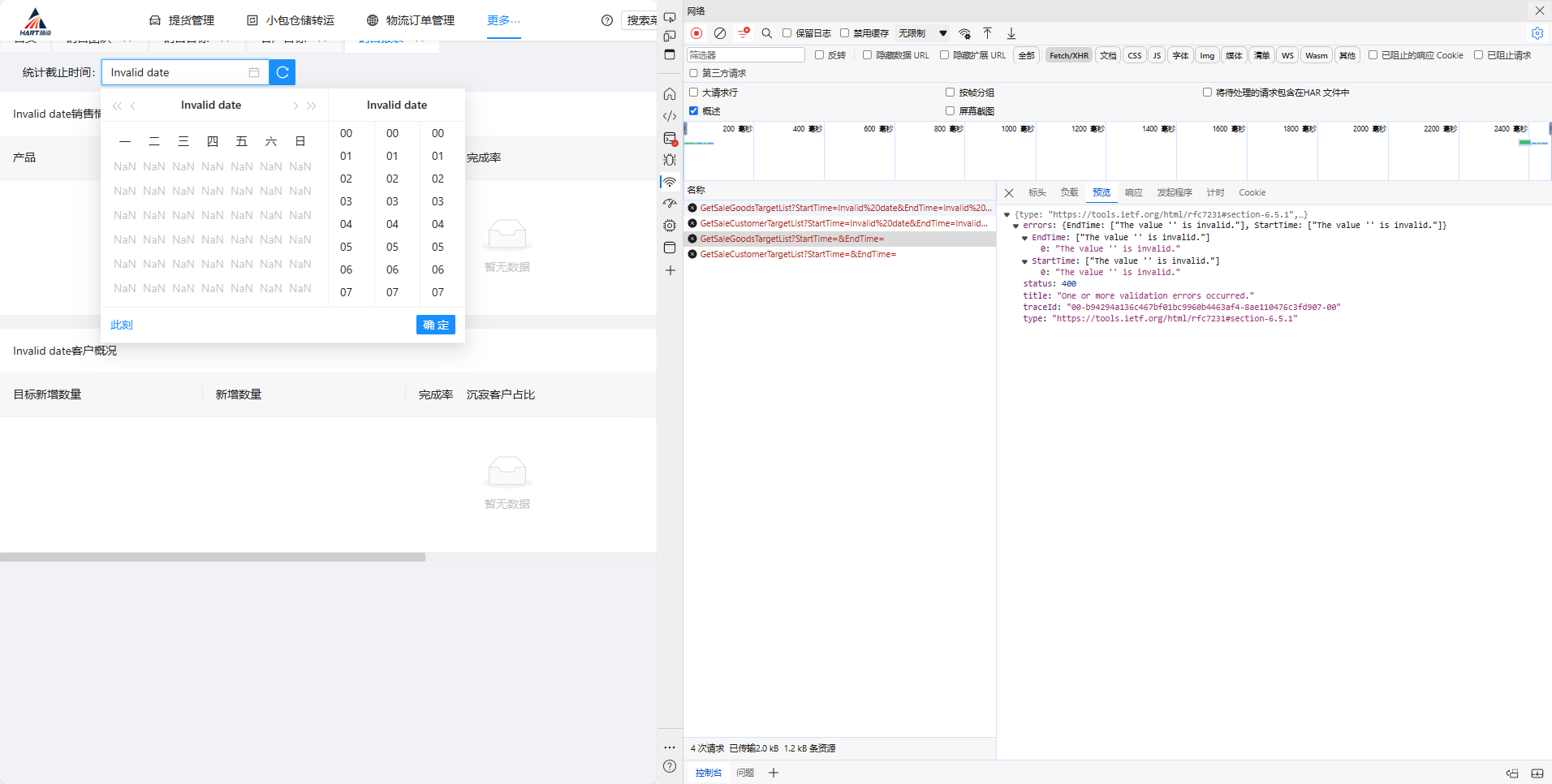Click the record network log icon
Image resolution: width=1552 pixels, height=784 pixels.
click(696, 33)
